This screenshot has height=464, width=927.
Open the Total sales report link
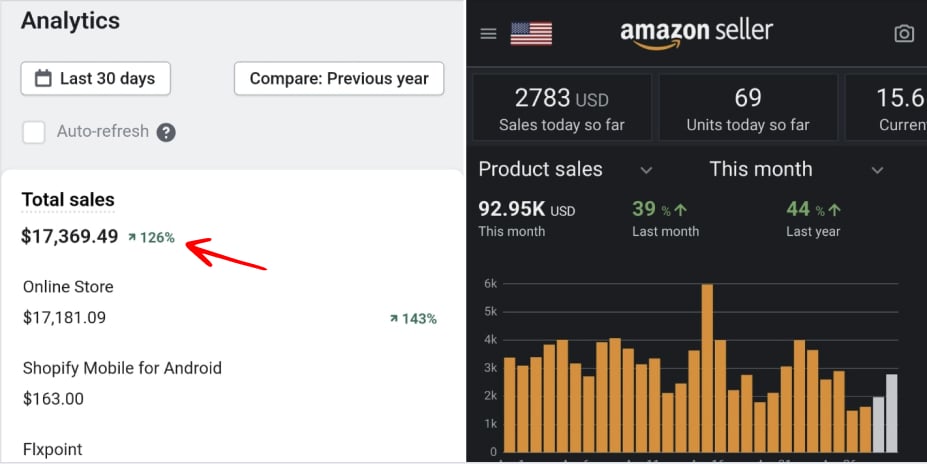click(68, 200)
